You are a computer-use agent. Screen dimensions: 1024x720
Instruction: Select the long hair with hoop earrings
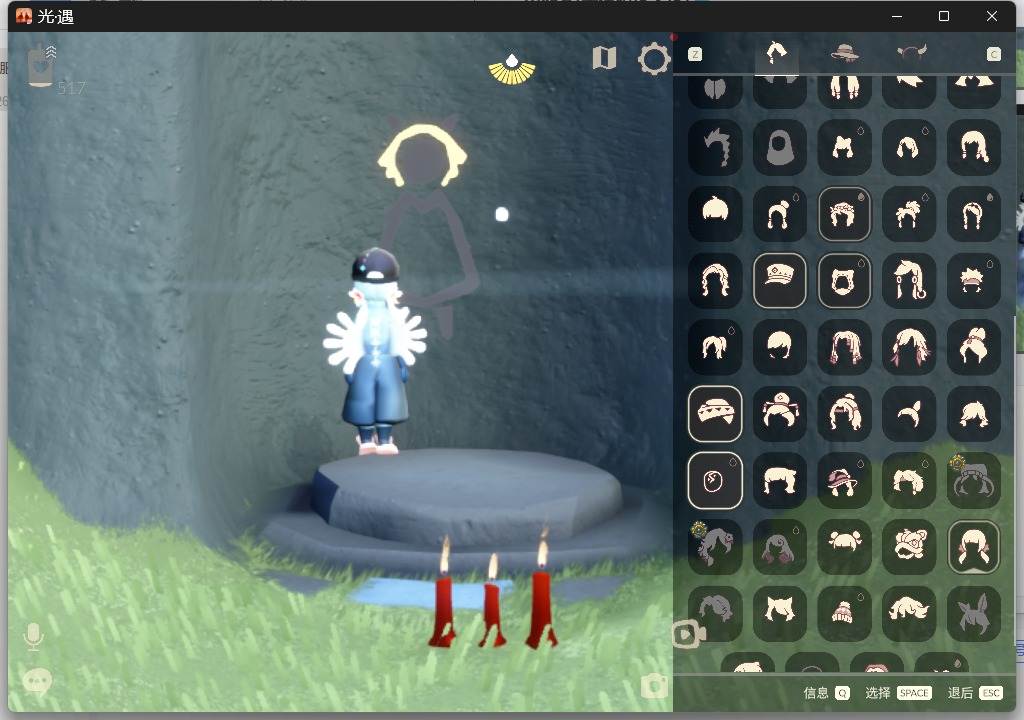(909, 280)
